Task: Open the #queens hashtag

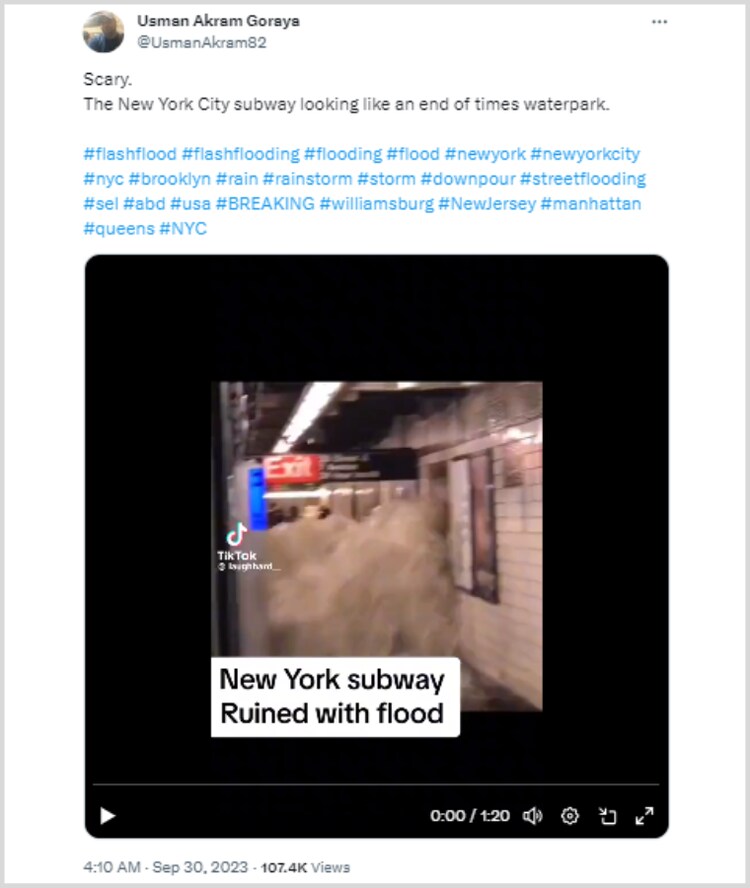Action: [x=118, y=228]
